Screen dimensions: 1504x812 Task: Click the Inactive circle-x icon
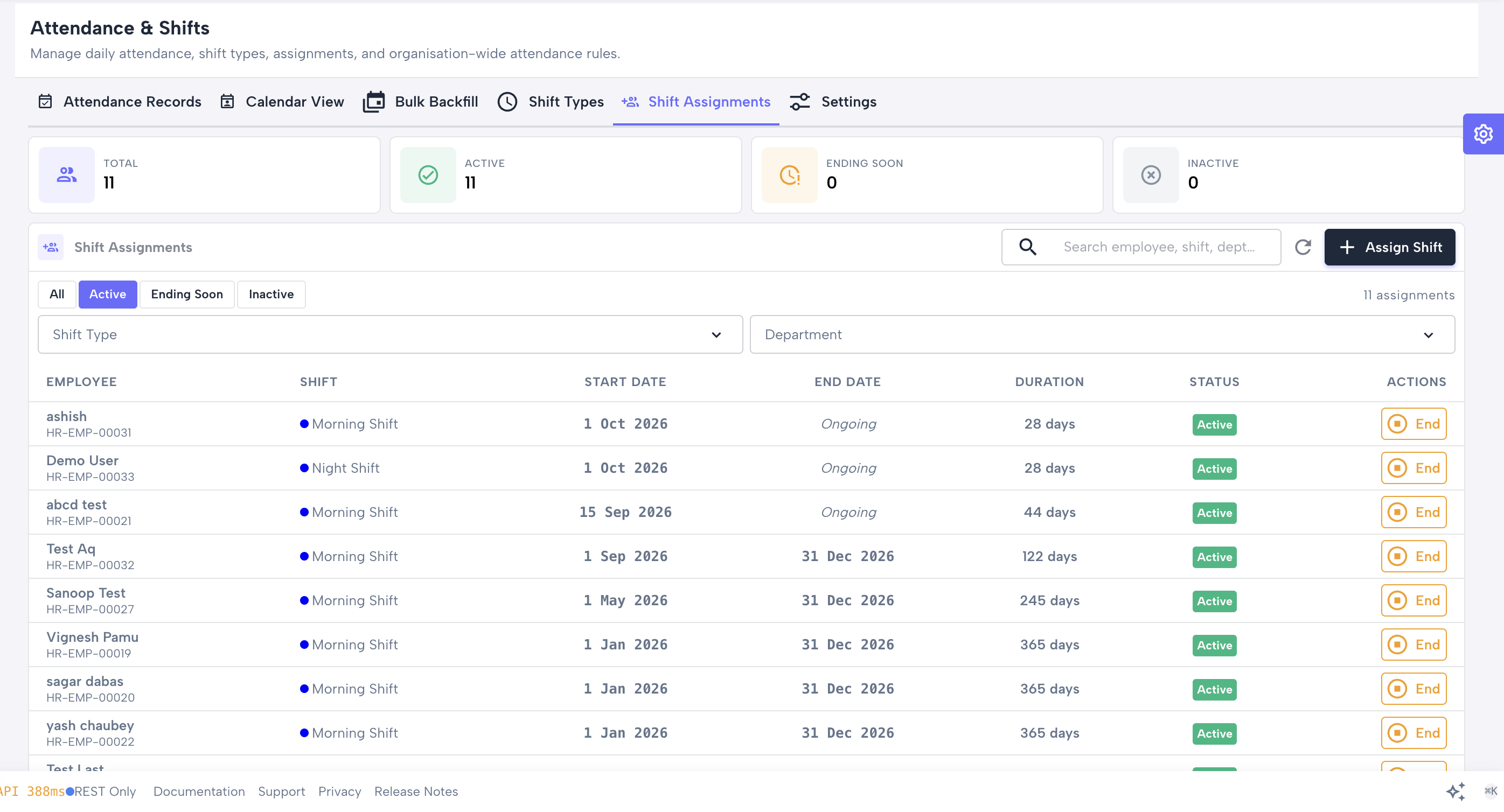pyautogui.click(x=1151, y=174)
